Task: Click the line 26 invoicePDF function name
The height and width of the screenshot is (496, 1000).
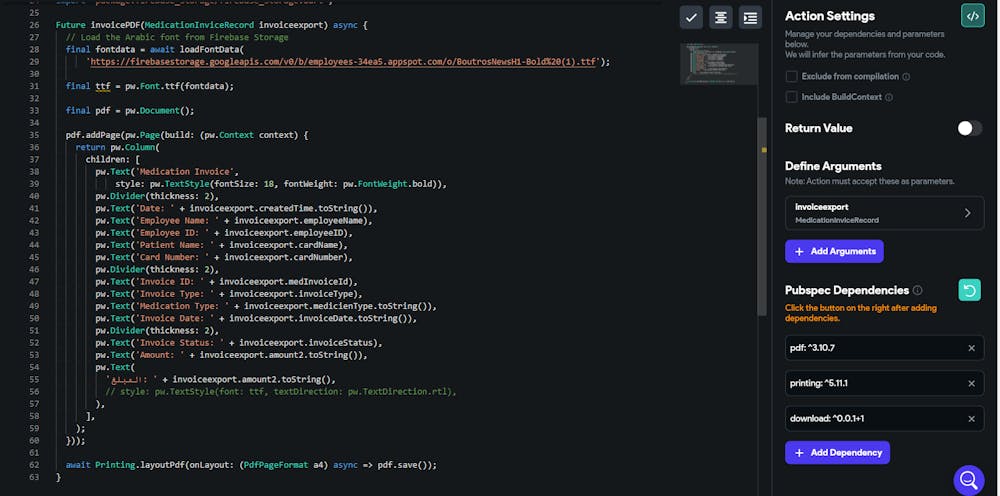Action: tap(116, 26)
